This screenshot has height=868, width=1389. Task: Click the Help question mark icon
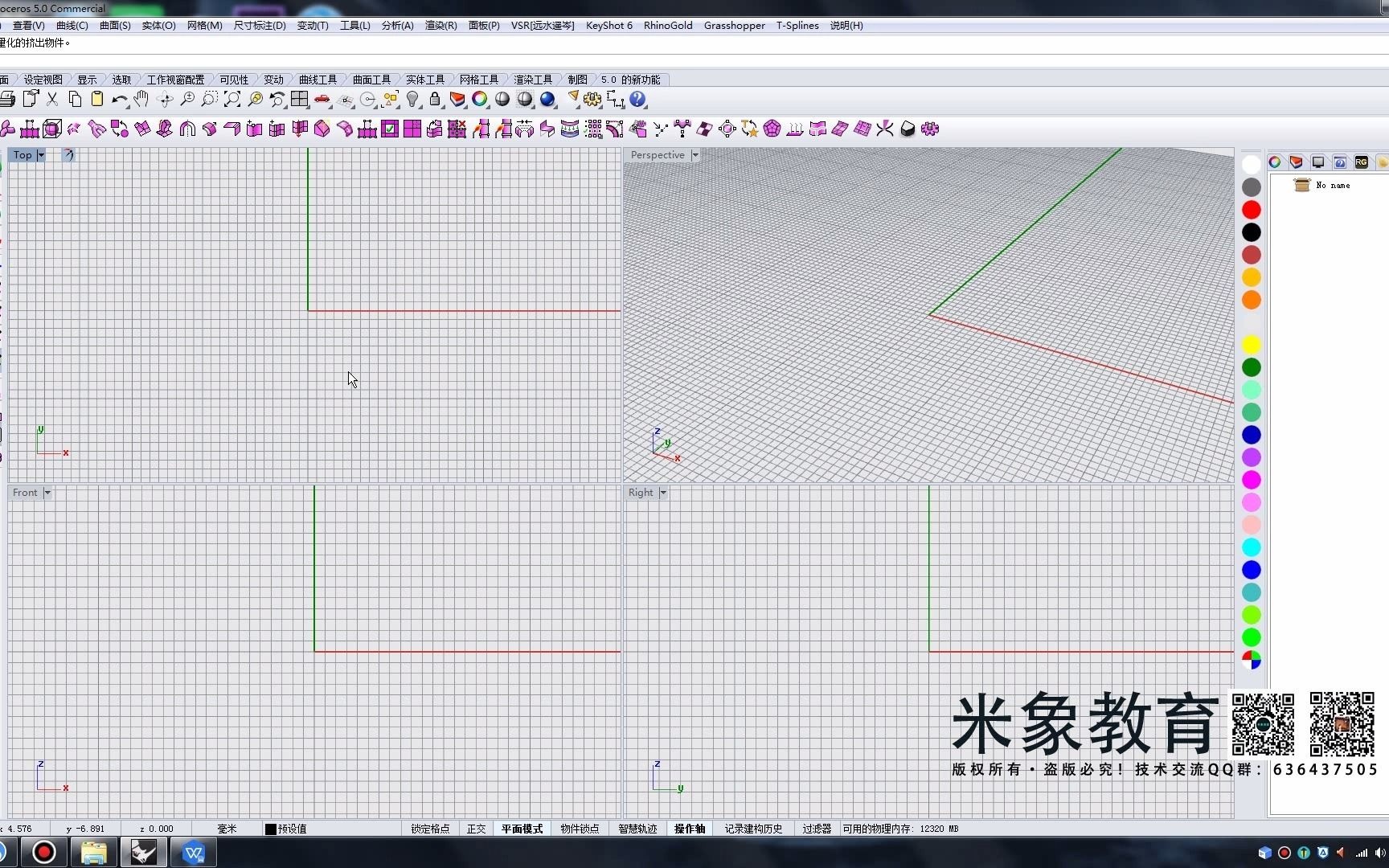coord(637,100)
